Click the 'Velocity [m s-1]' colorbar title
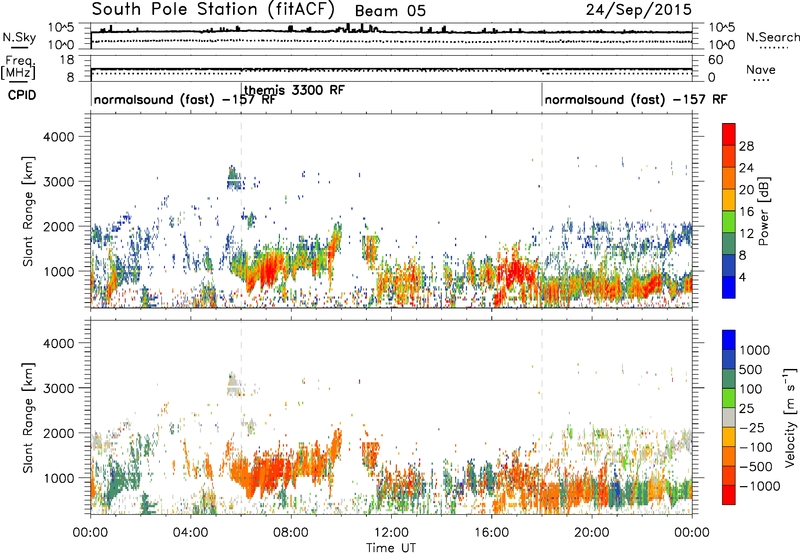This screenshot has width=800, height=554. pyautogui.click(x=790, y=417)
